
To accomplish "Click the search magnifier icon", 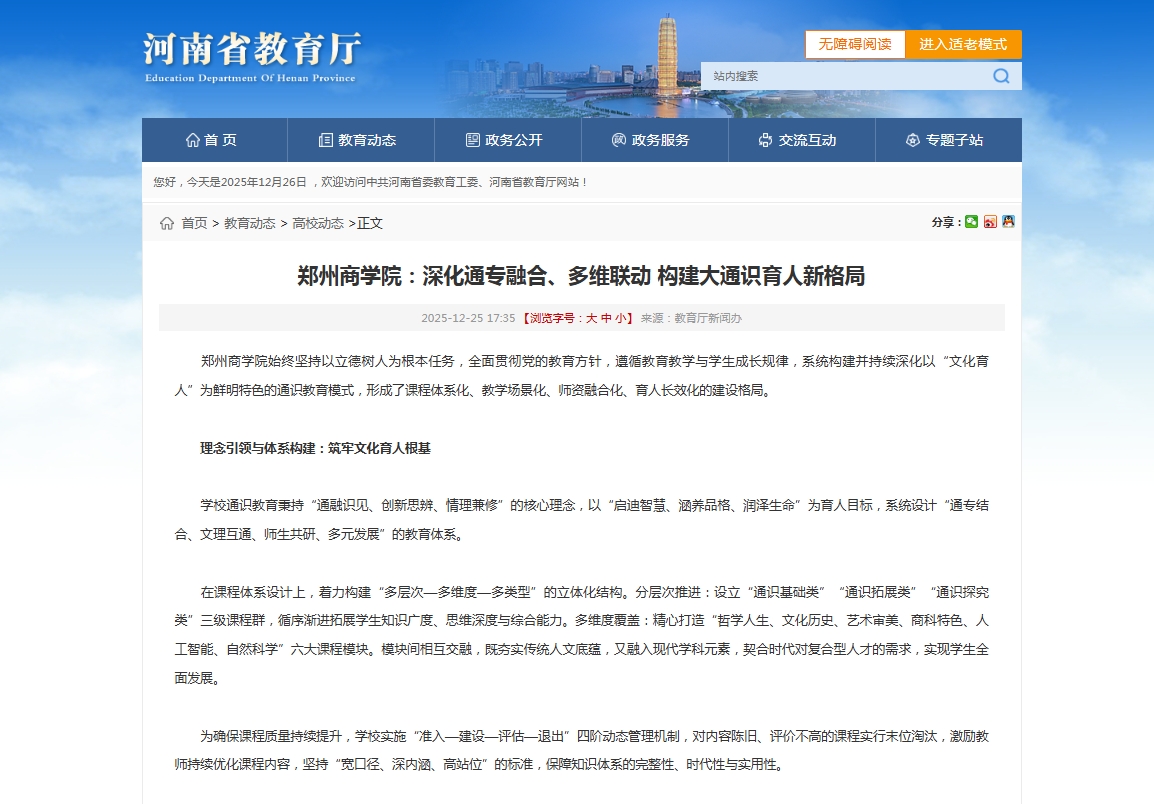I will tap(1001, 76).
